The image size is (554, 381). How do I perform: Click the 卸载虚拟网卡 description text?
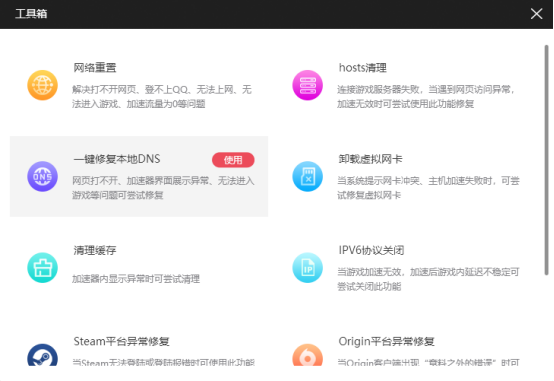click(428, 188)
